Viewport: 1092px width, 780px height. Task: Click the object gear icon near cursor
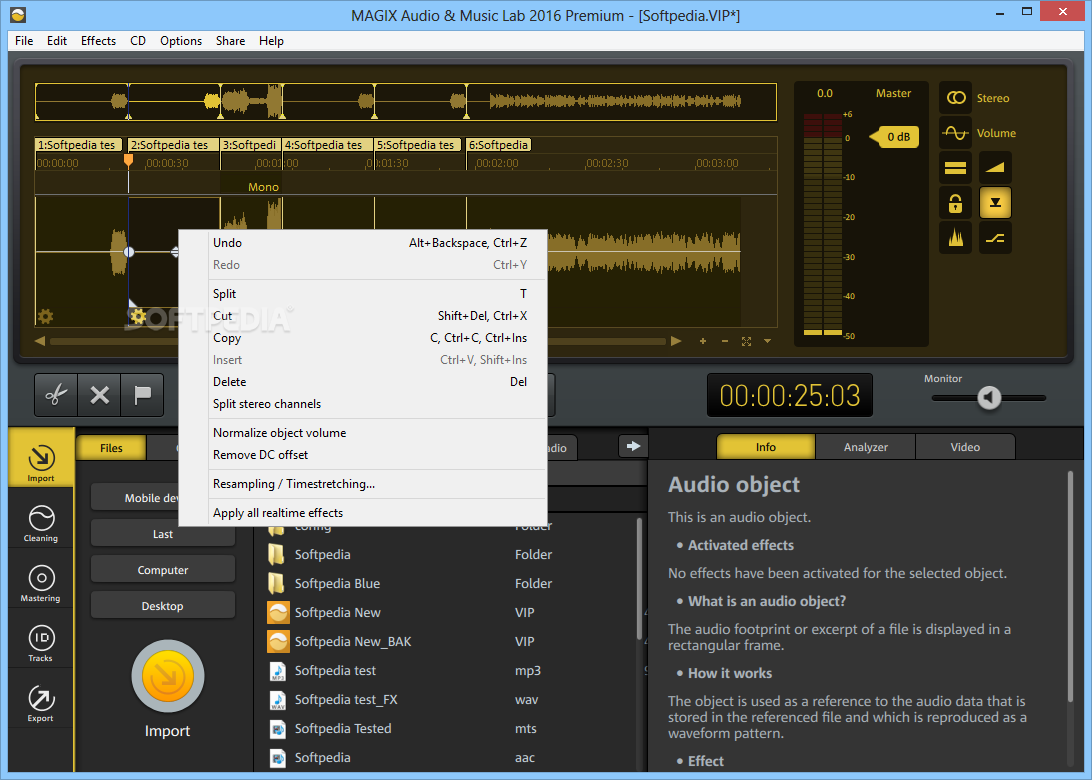coord(138,317)
